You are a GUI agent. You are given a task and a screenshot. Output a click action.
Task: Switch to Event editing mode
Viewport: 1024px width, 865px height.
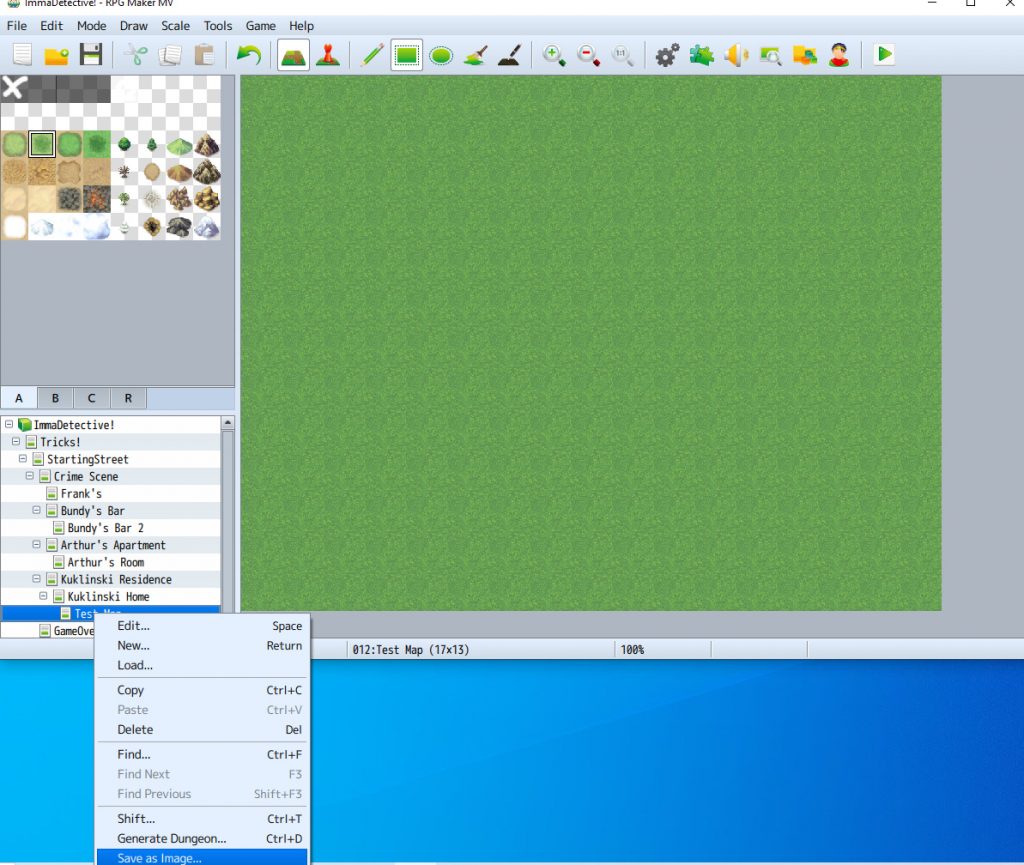(x=327, y=56)
